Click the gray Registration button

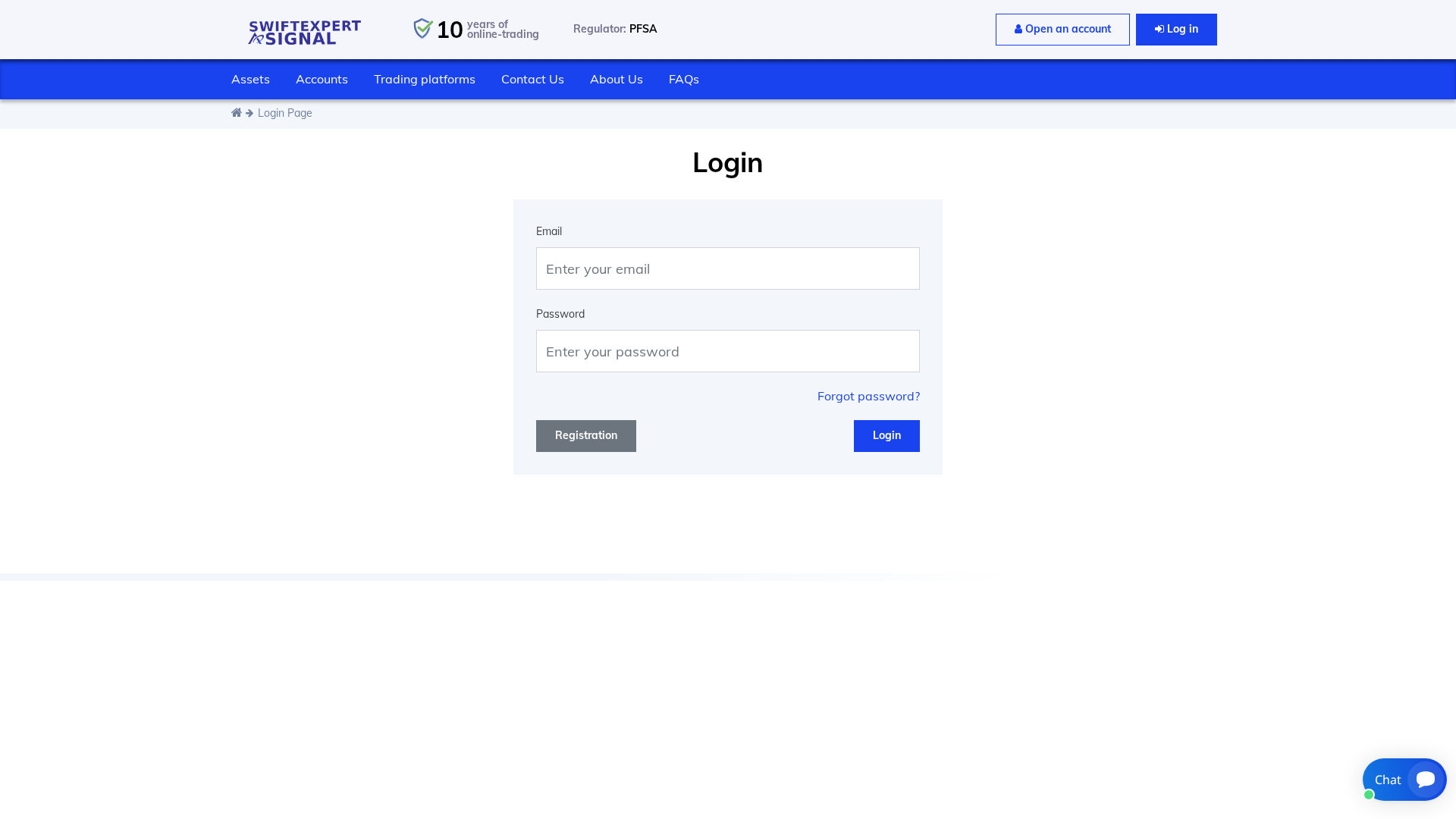click(586, 436)
